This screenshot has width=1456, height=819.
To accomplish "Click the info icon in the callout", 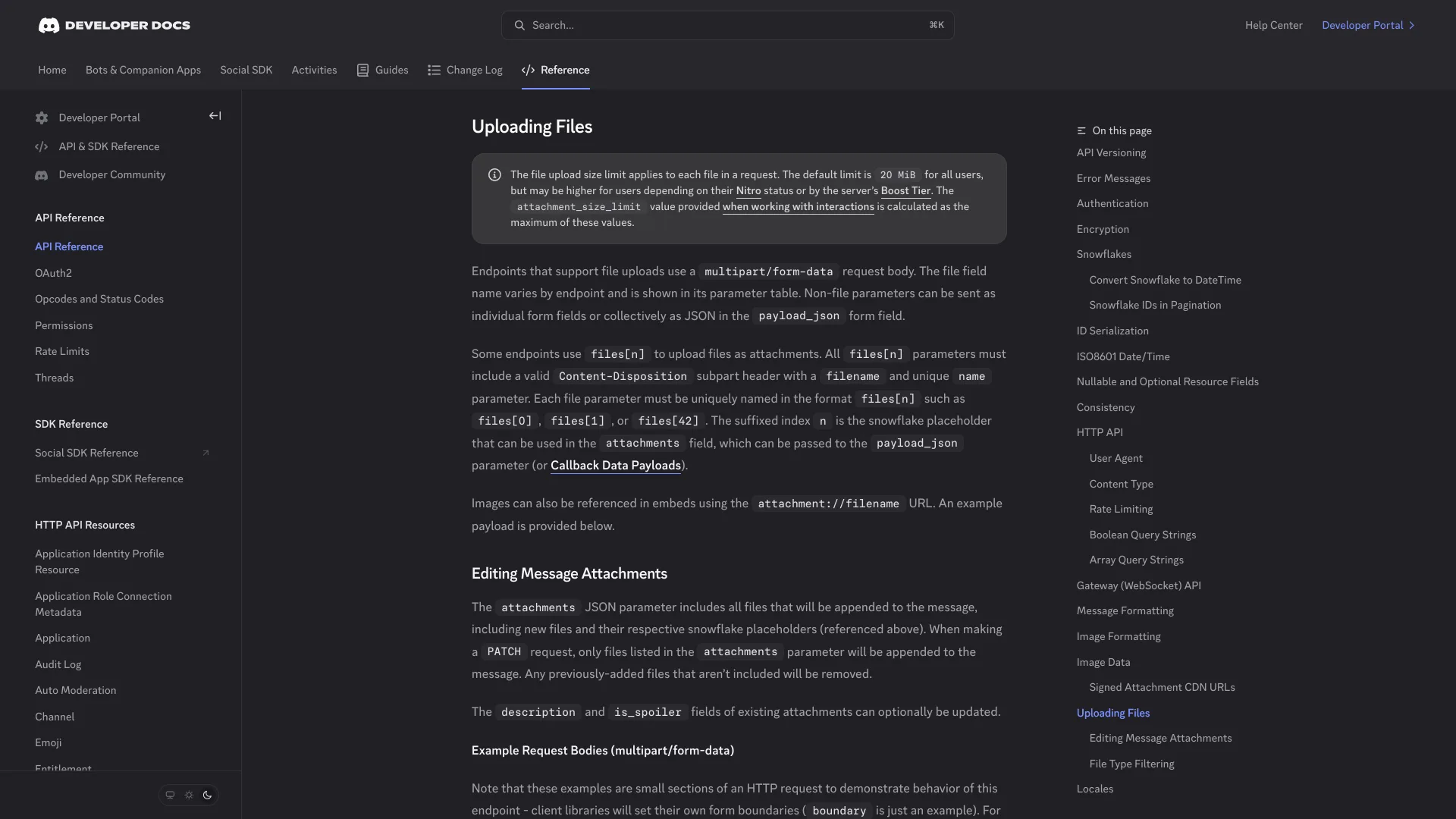I will pos(494,175).
